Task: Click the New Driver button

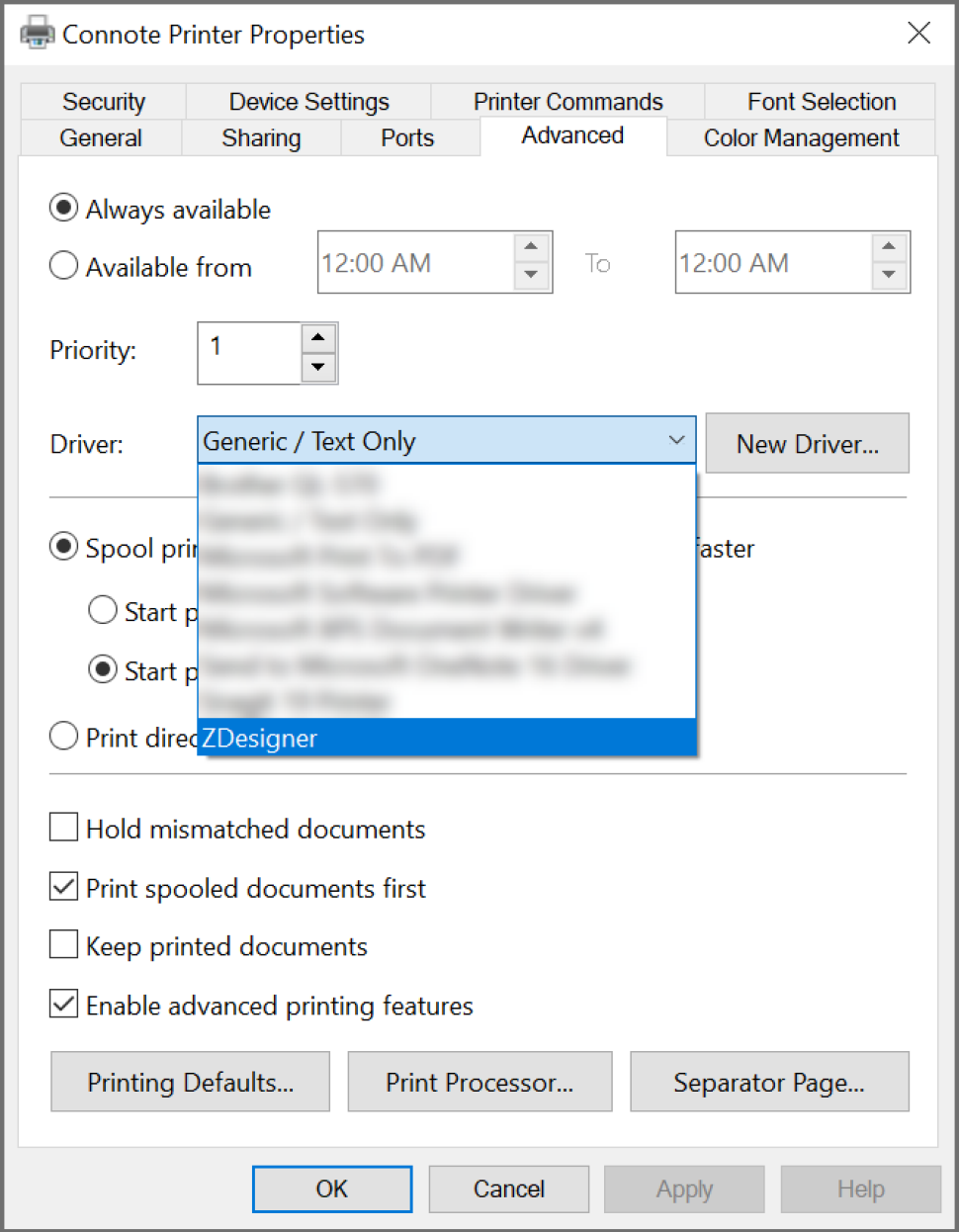Action: tap(807, 443)
